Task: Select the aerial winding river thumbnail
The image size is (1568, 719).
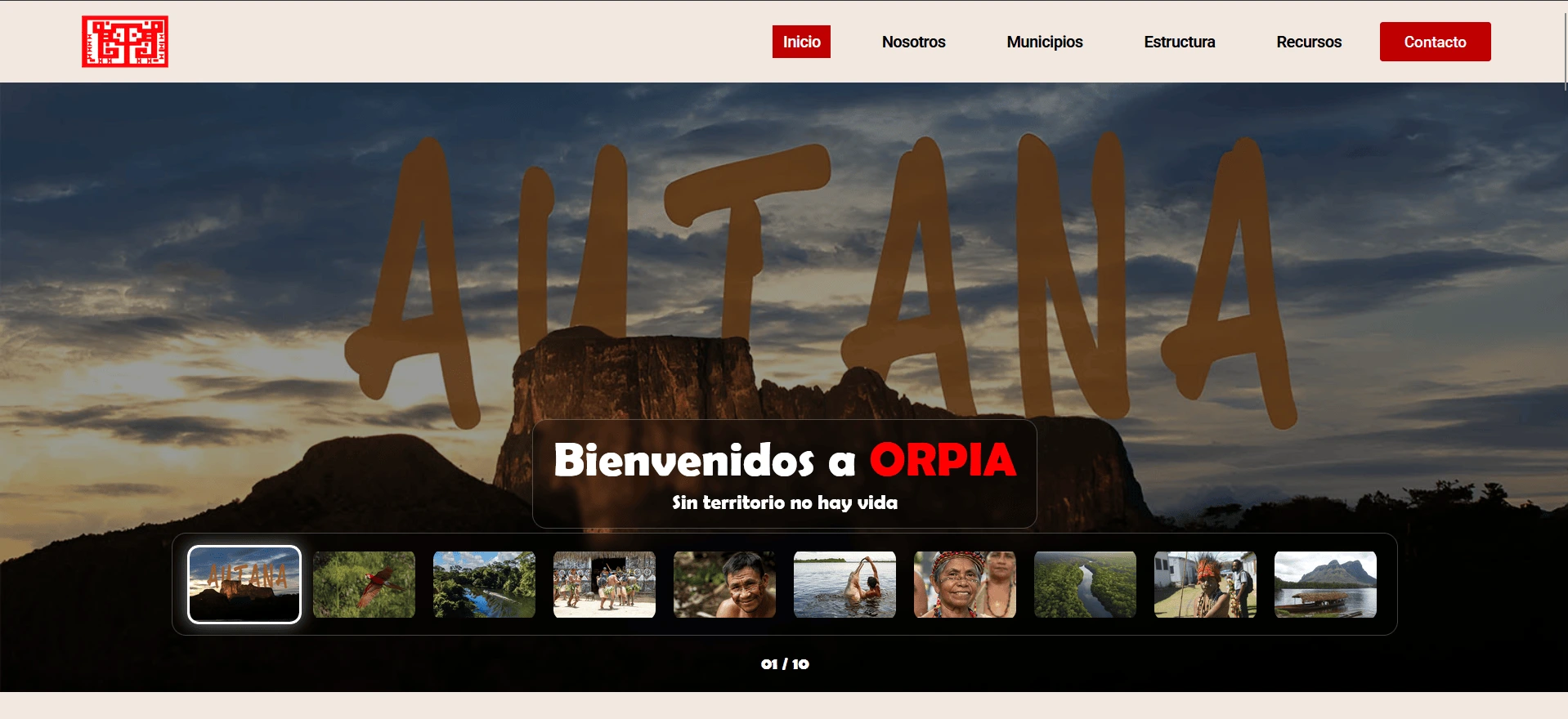Action: pyautogui.click(x=1085, y=584)
